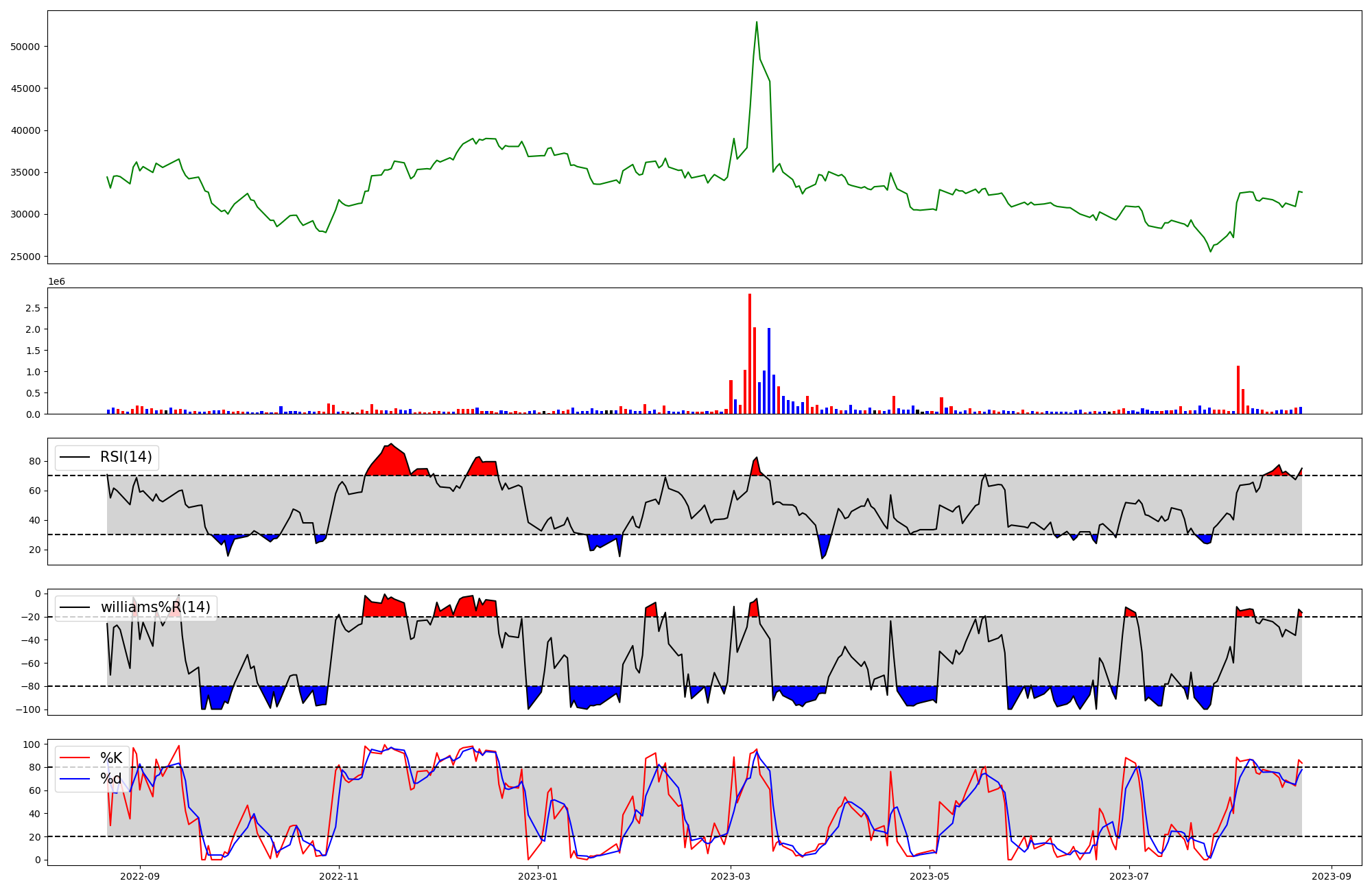Image resolution: width=1372 pixels, height=892 pixels.
Task: Click the price peak above 50000
Action: (757, 23)
